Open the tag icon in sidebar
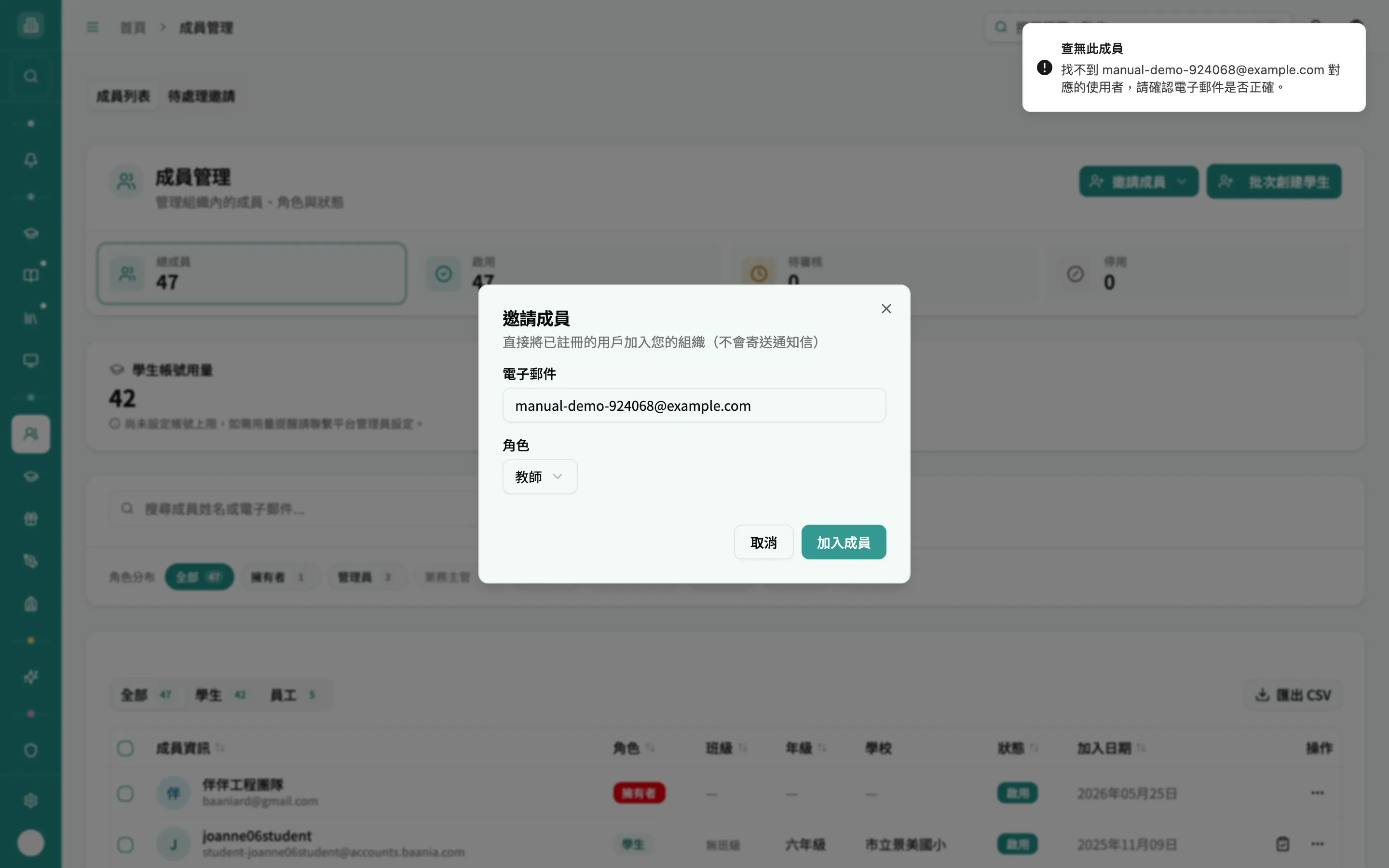The height and width of the screenshot is (868, 1389). click(x=30, y=561)
